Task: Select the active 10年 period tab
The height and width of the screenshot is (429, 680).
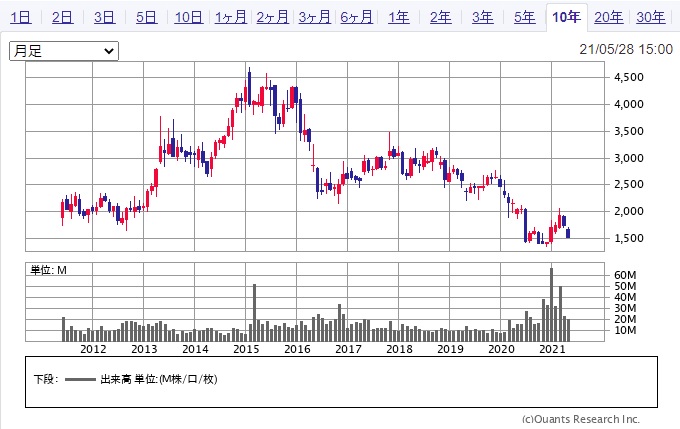Action: [x=566, y=17]
